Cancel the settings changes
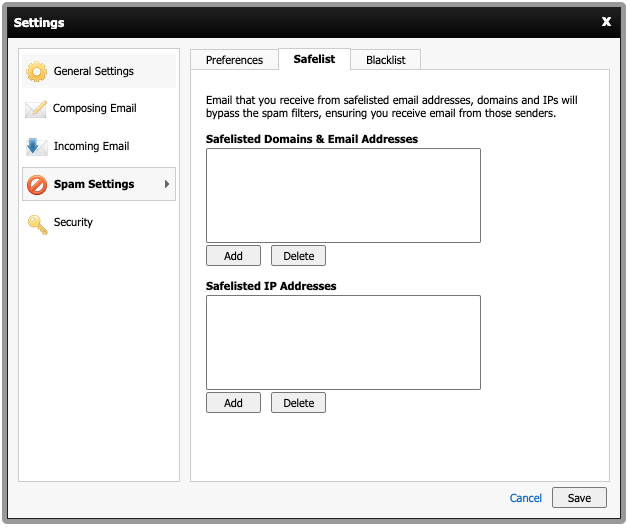627x528 pixels. (525, 498)
